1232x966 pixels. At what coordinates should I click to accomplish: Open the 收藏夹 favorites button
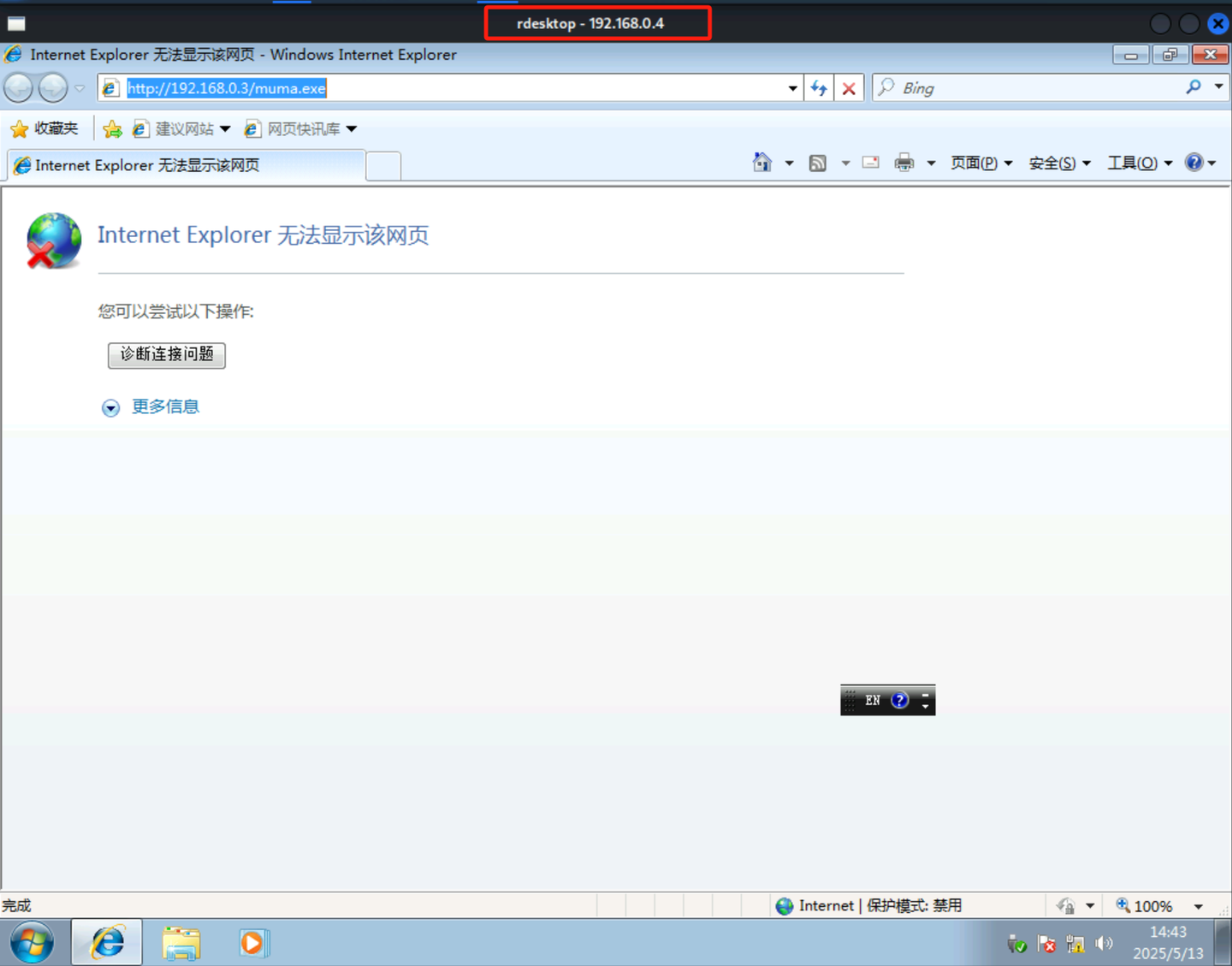click(x=44, y=129)
